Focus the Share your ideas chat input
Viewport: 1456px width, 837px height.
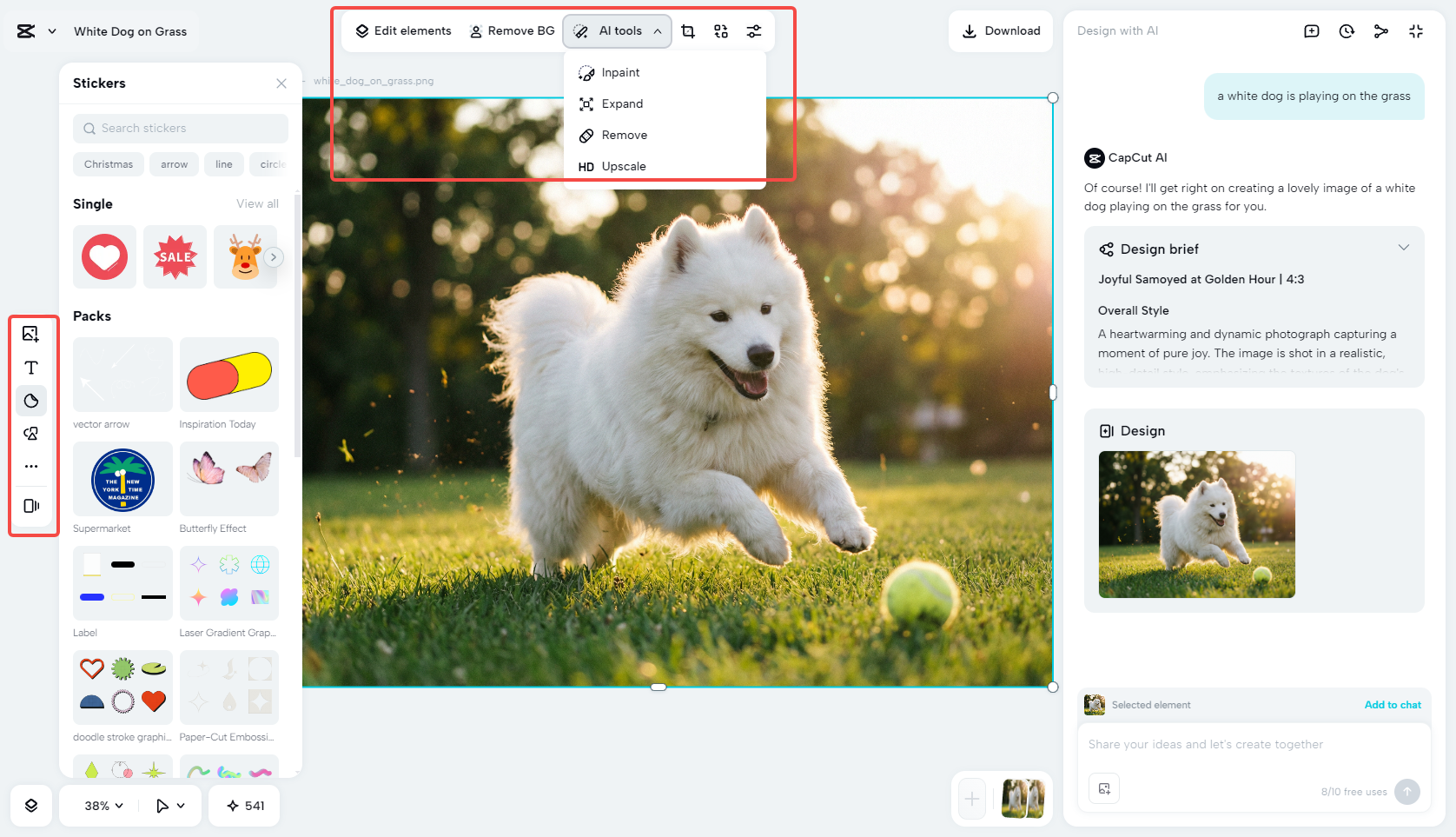(1254, 745)
